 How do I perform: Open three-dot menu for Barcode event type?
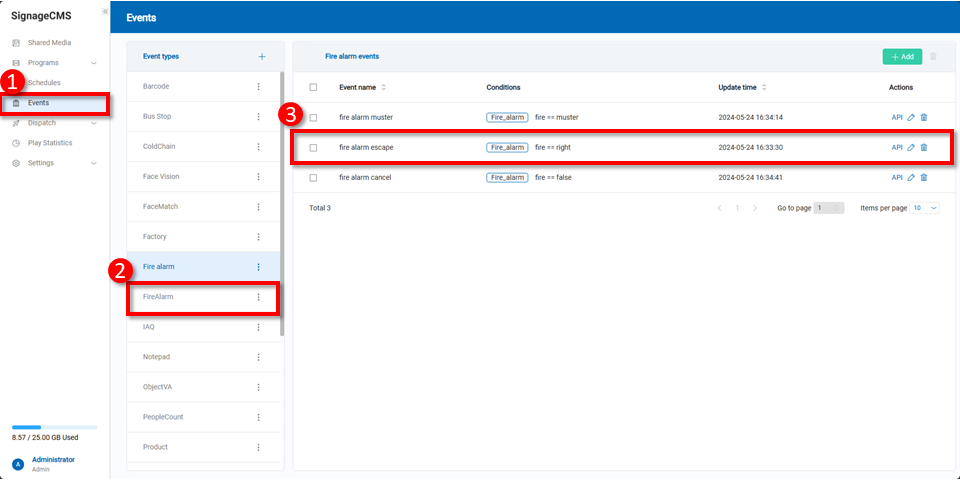click(258, 87)
